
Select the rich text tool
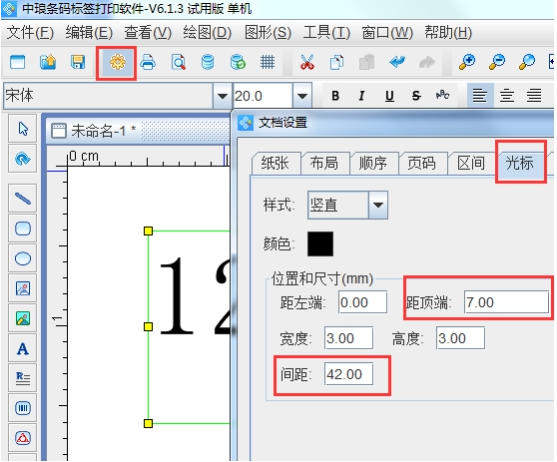pos(23,378)
